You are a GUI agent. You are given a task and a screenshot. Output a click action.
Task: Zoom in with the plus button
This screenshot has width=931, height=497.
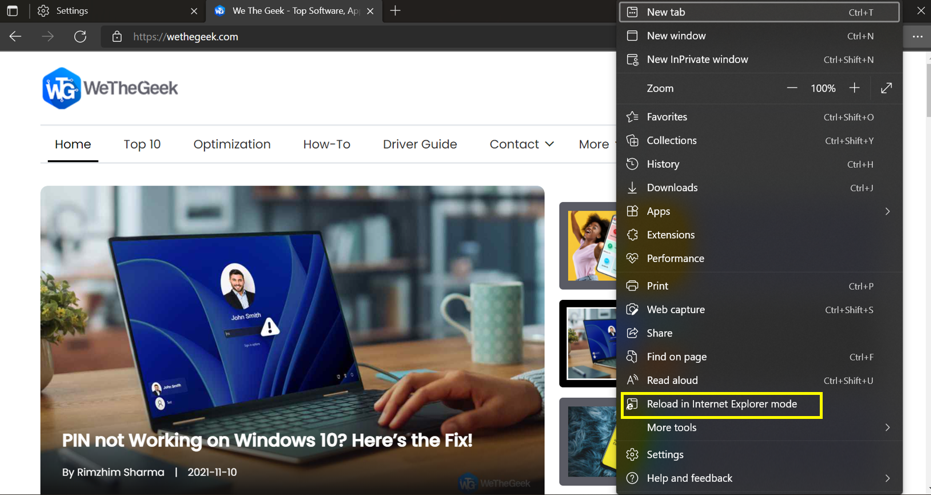pos(854,88)
